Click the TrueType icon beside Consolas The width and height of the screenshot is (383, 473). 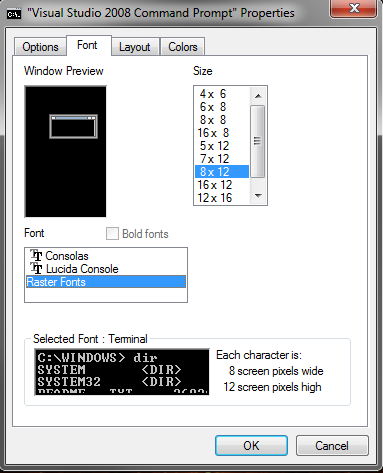(36, 256)
